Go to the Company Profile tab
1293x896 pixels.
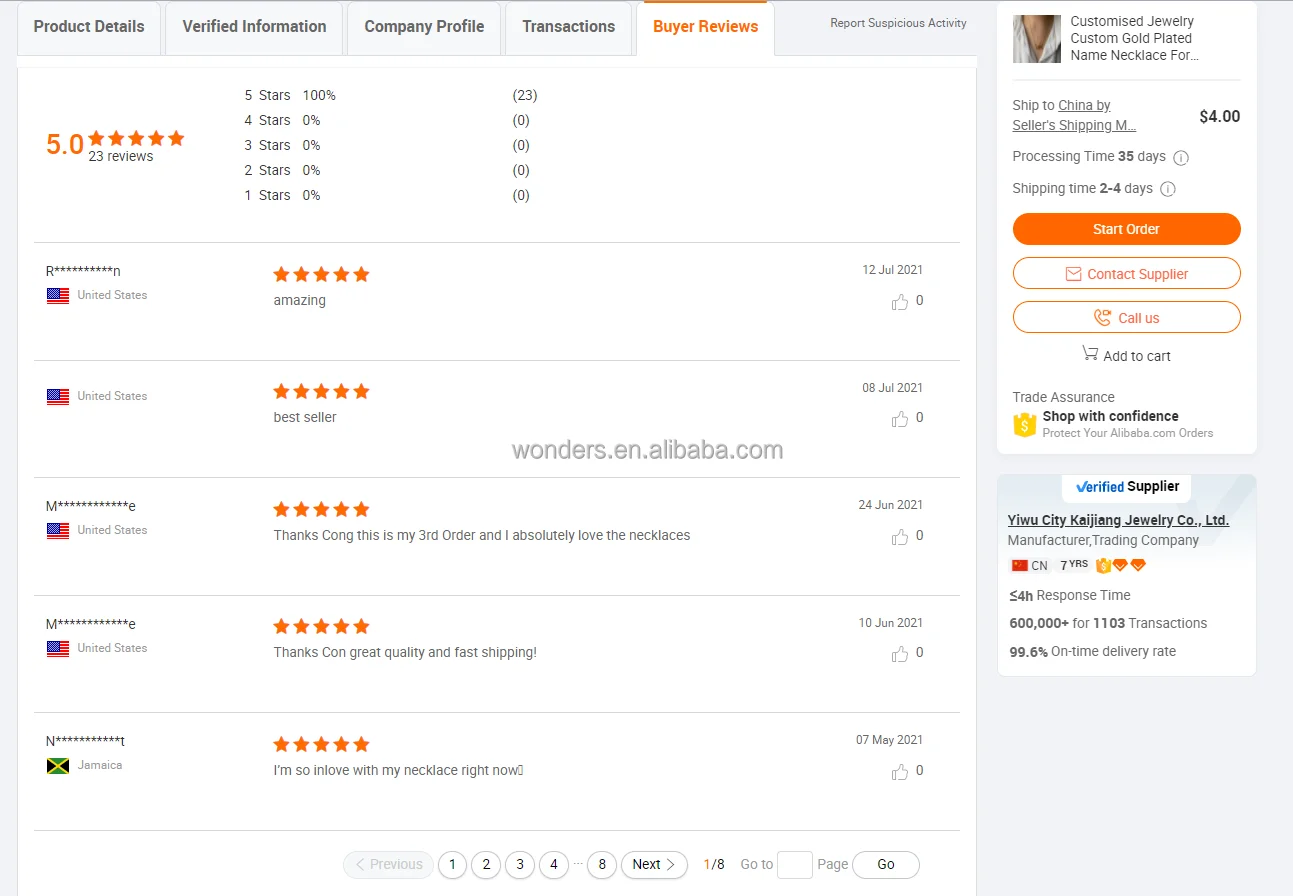(x=424, y=27)
